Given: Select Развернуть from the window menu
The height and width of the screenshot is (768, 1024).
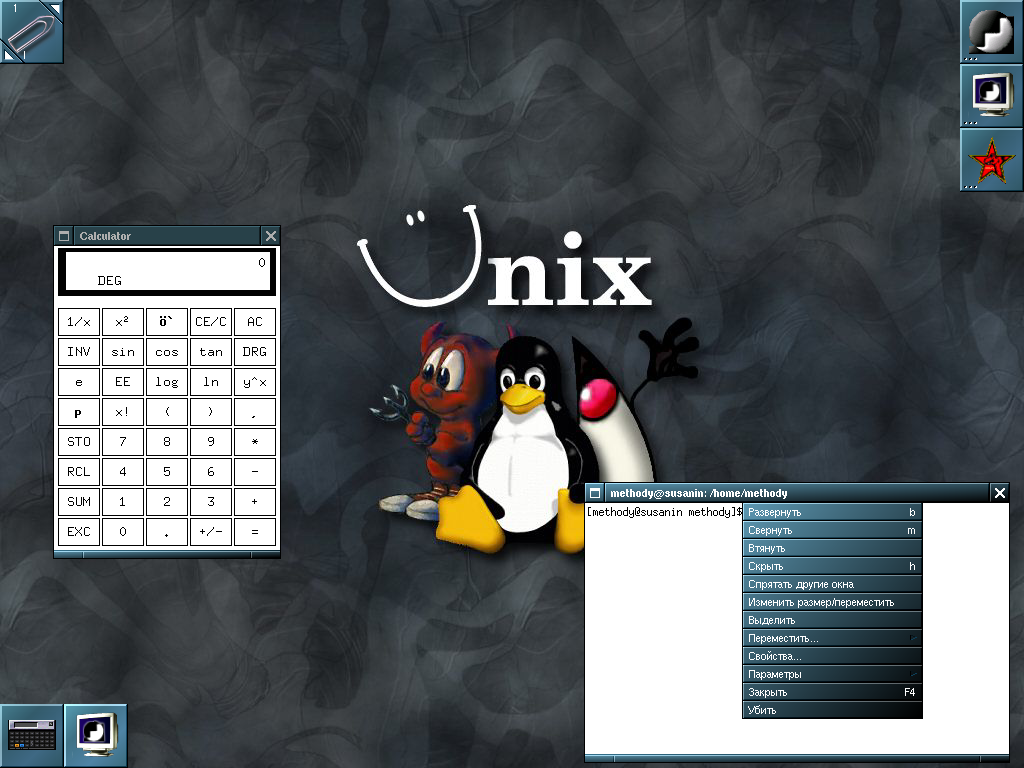Looking at the screenshot, I should [x=830, y=511].
